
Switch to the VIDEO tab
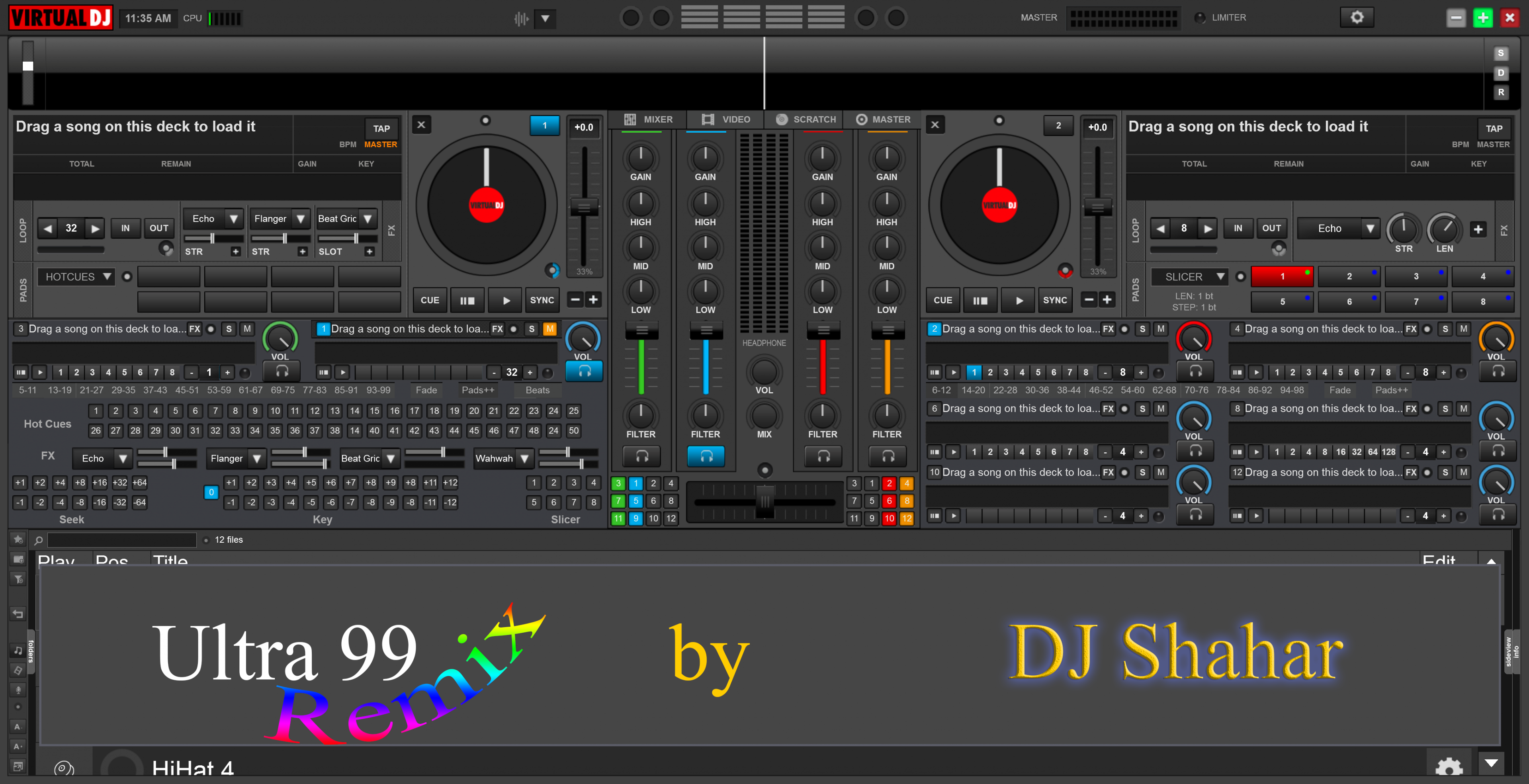[x=726, y=119]
